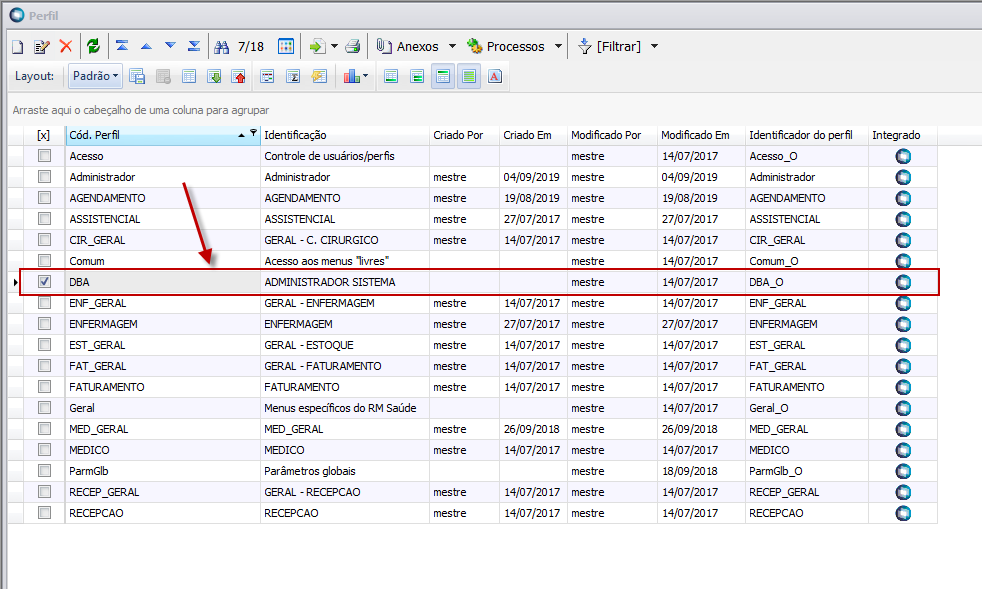This screenshot has height=589, width=982.
Task: Click the greyed-out delete layout icon
Action: (x=163, y=76)
